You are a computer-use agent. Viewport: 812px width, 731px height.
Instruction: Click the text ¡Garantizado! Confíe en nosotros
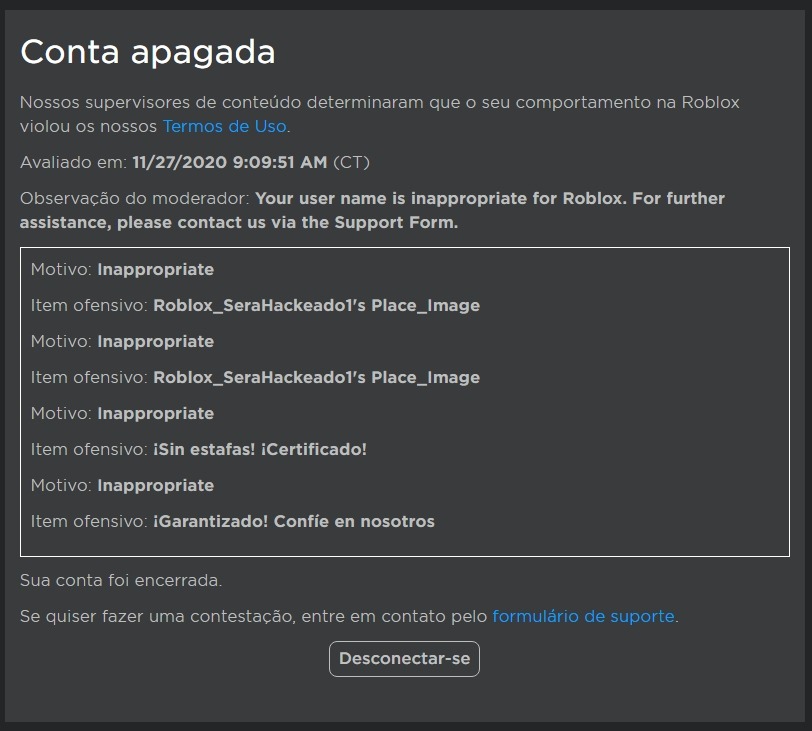point(294,521)
